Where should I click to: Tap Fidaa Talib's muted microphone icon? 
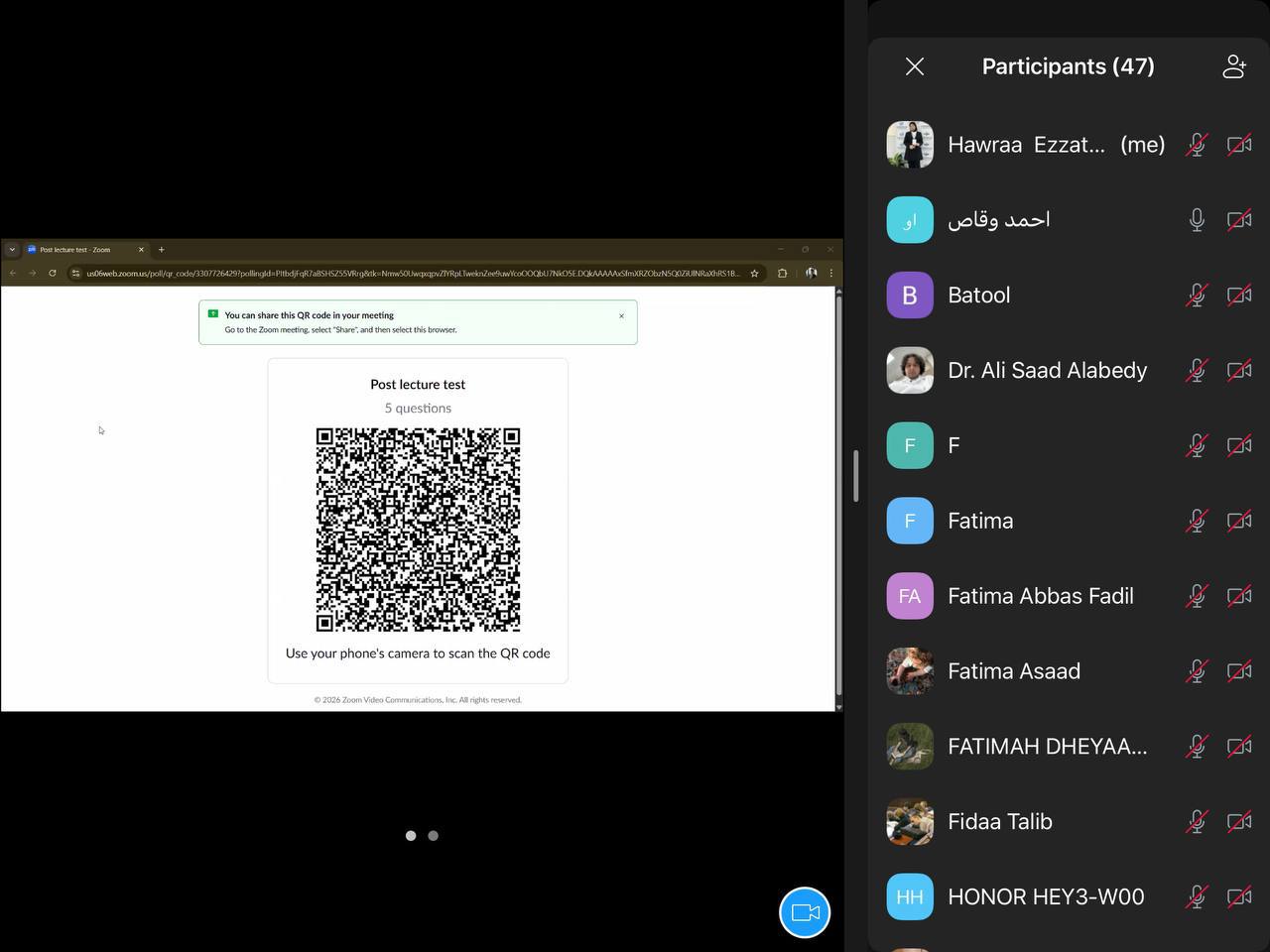pos(1197,822)
